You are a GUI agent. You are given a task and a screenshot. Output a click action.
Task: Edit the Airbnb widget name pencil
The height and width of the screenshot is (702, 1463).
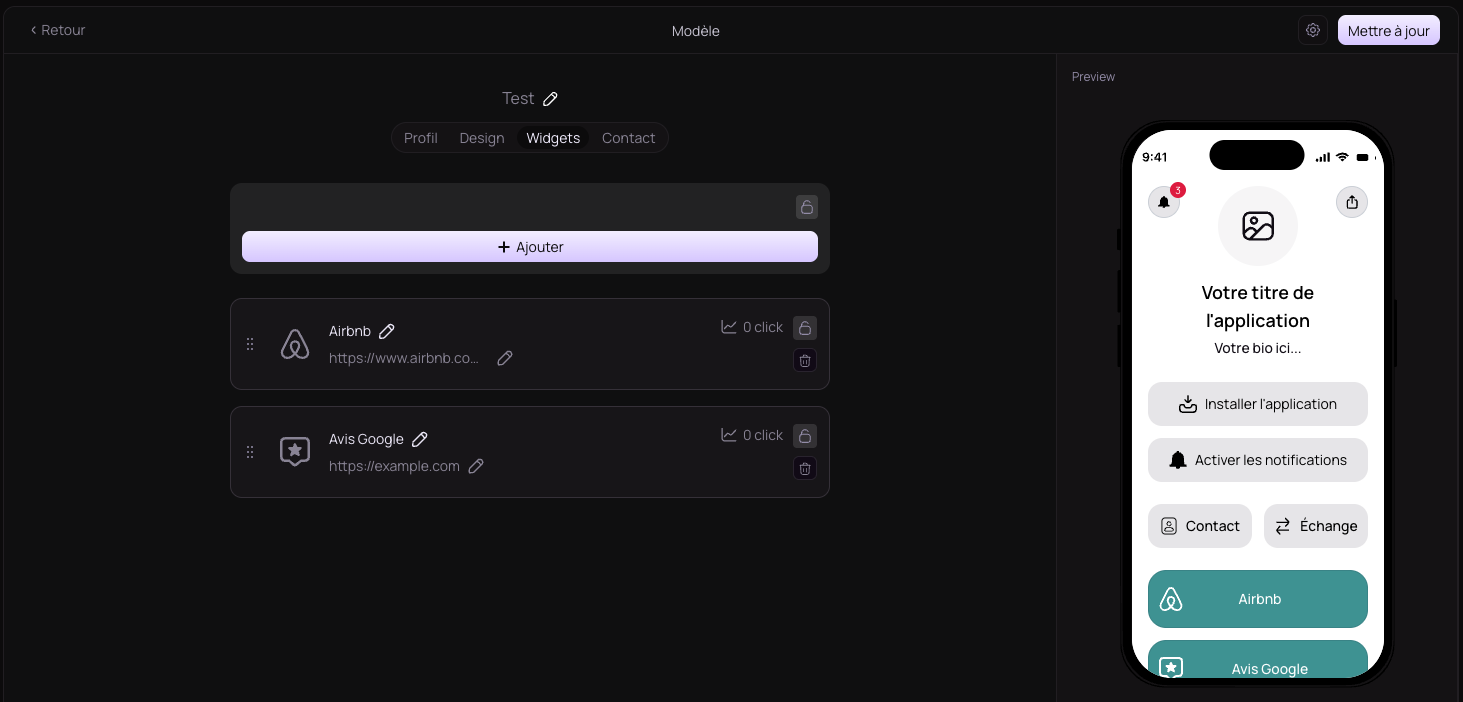387,331
